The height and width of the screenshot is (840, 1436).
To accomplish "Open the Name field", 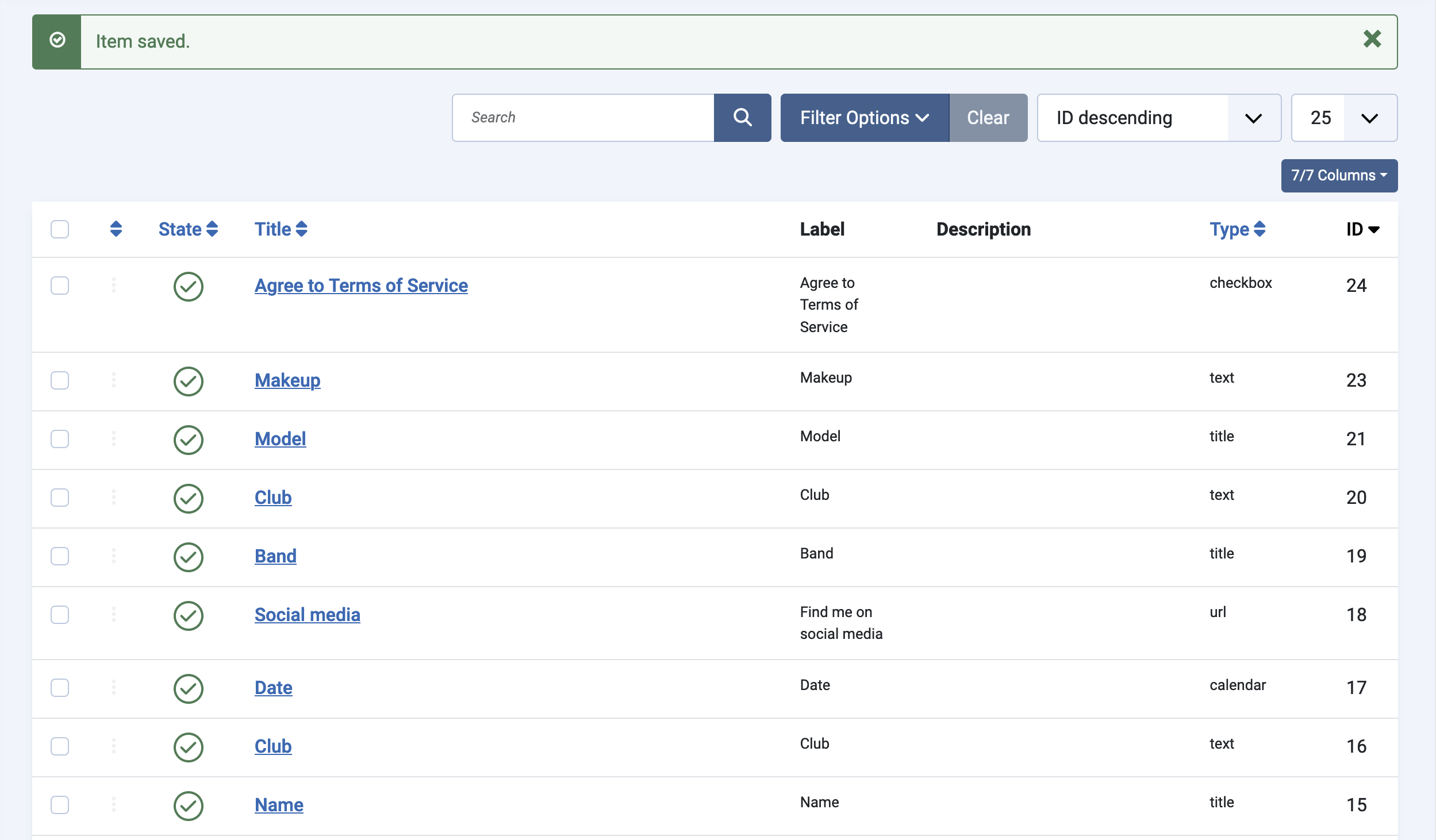I will pyautogui.click(x=279, y=805).
